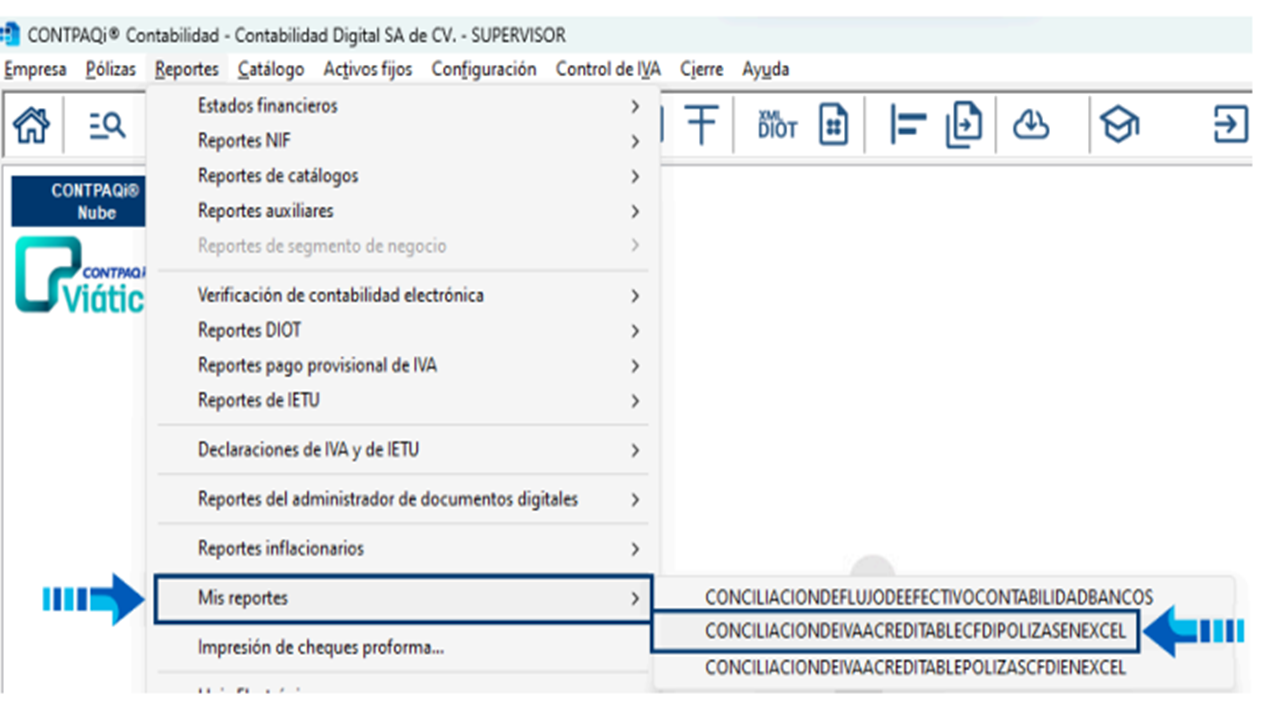The width and height of the screenshot is (1280, 720).
Task: Open the Control de IVA menu
Action: pyautogui.click(x=609, y=69)
